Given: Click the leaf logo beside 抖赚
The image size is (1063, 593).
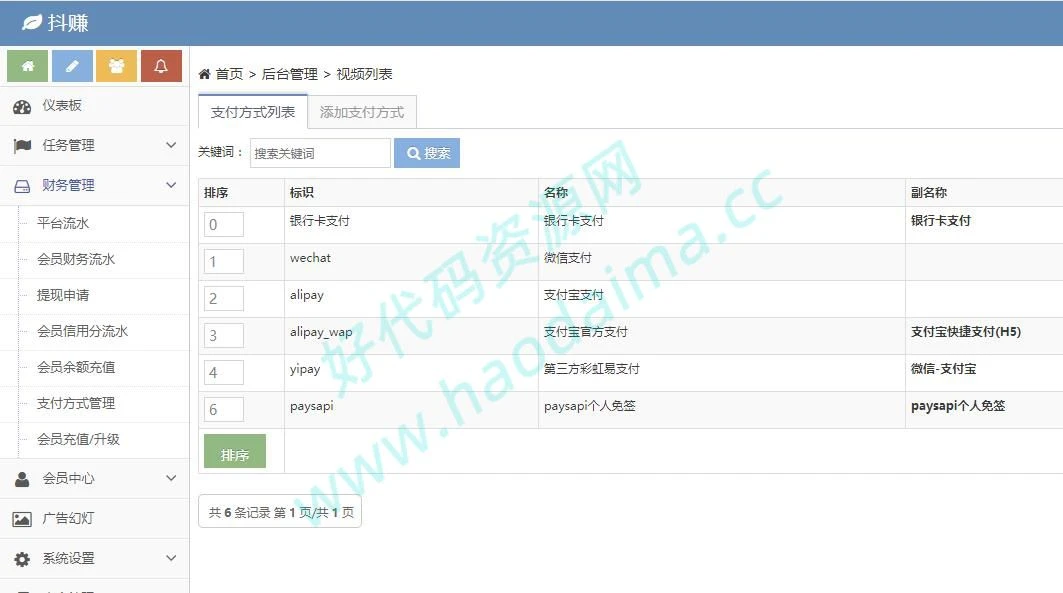Looking at the screenshot, I should click(32, 22).
